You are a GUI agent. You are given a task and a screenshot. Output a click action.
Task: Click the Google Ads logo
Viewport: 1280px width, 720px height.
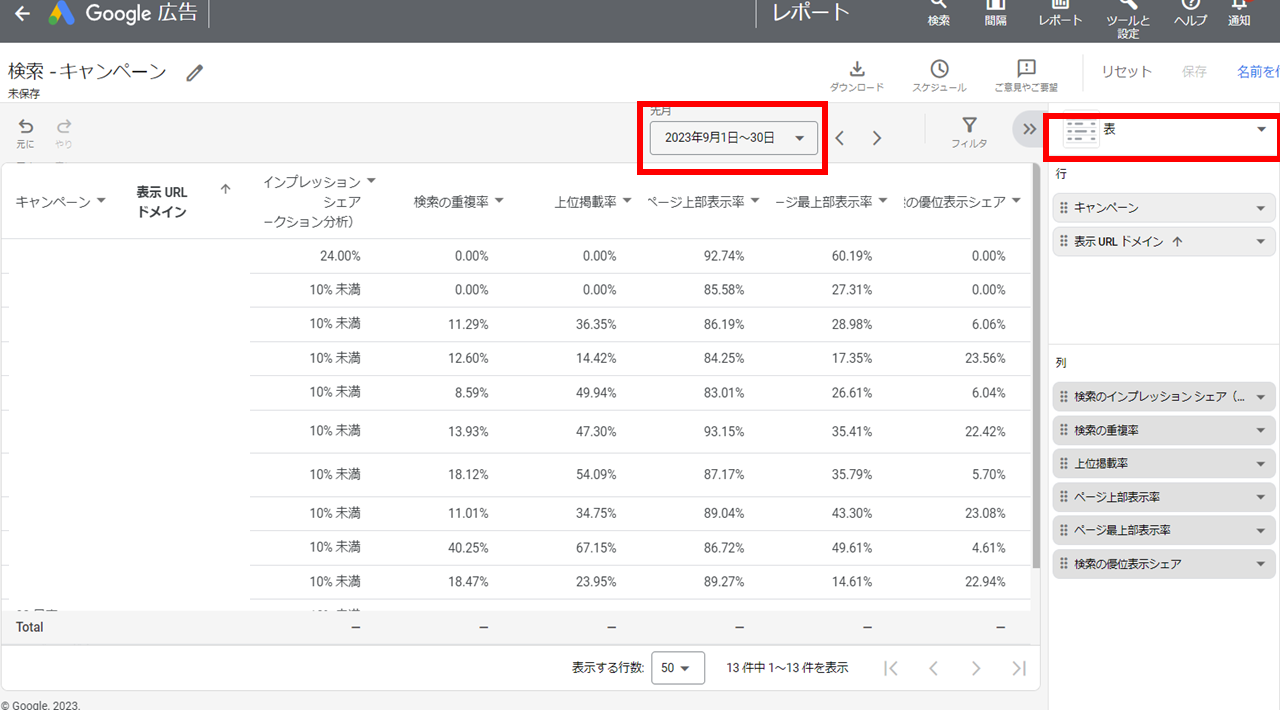[63, 13]
